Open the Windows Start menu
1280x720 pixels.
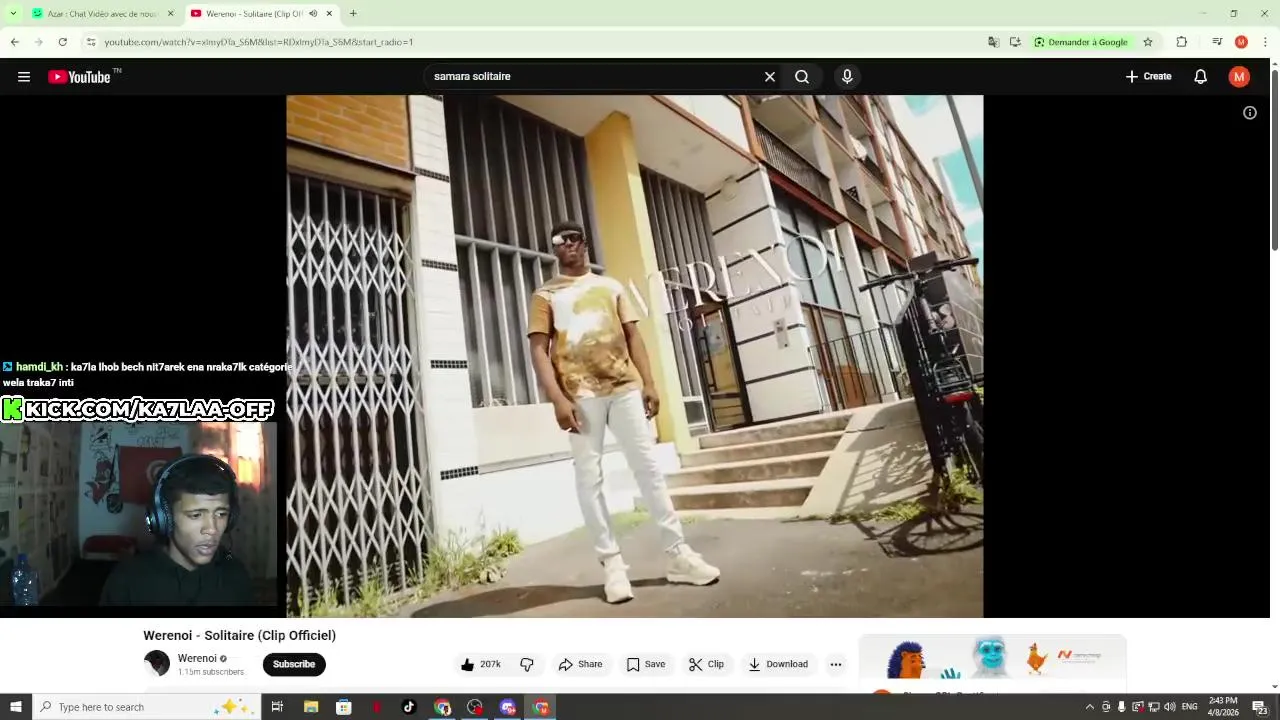(16, 707)
